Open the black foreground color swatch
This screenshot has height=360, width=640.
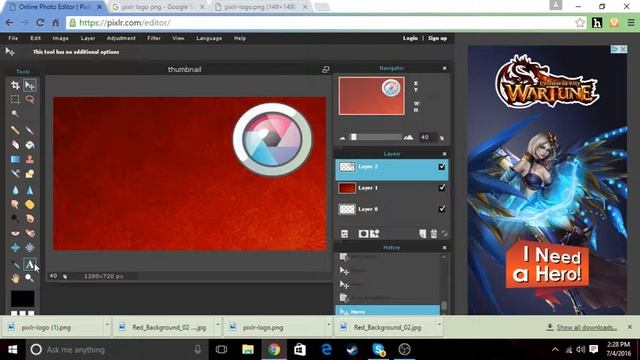22,299
